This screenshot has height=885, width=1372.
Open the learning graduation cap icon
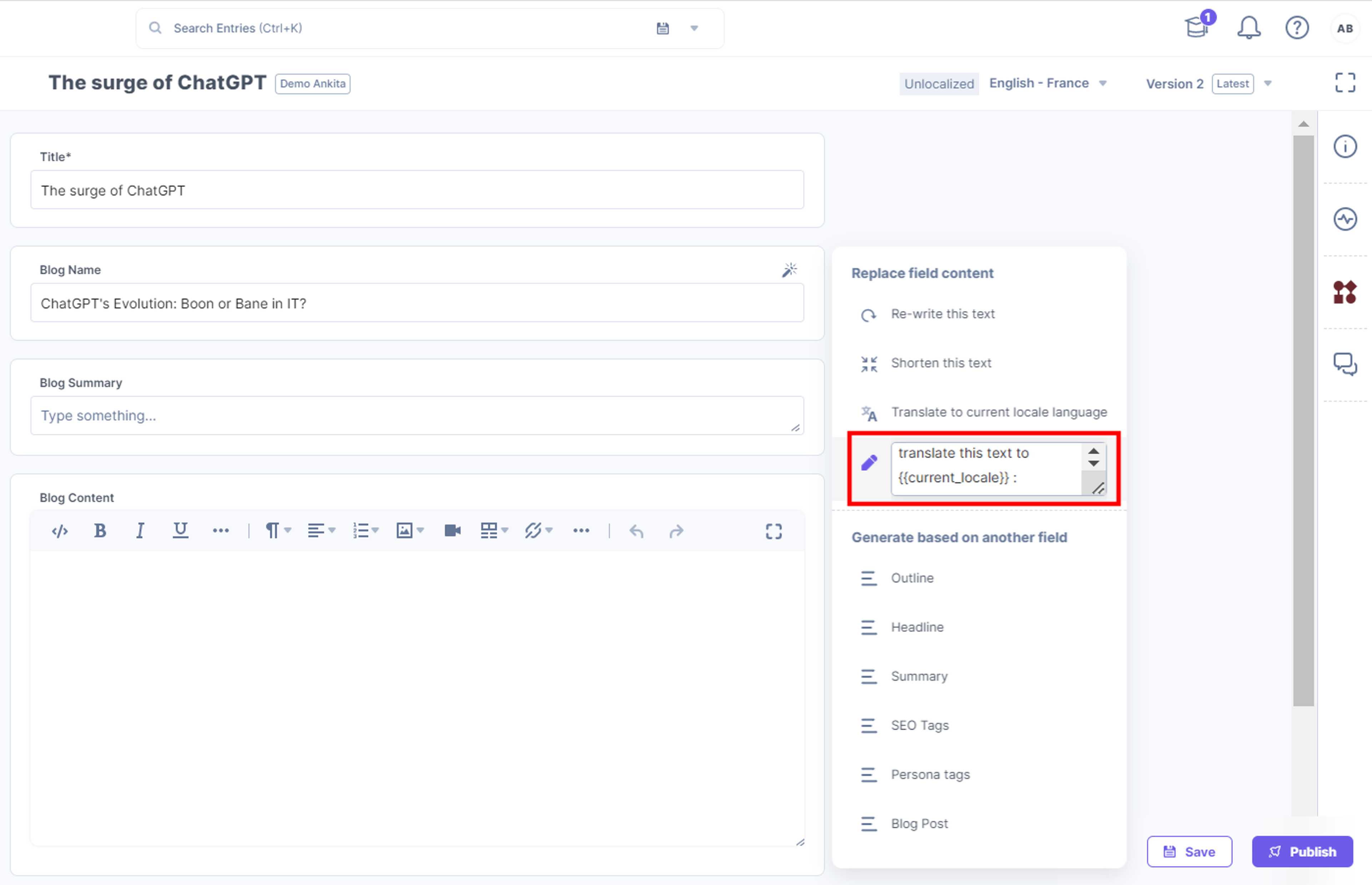click(1199, 25)
